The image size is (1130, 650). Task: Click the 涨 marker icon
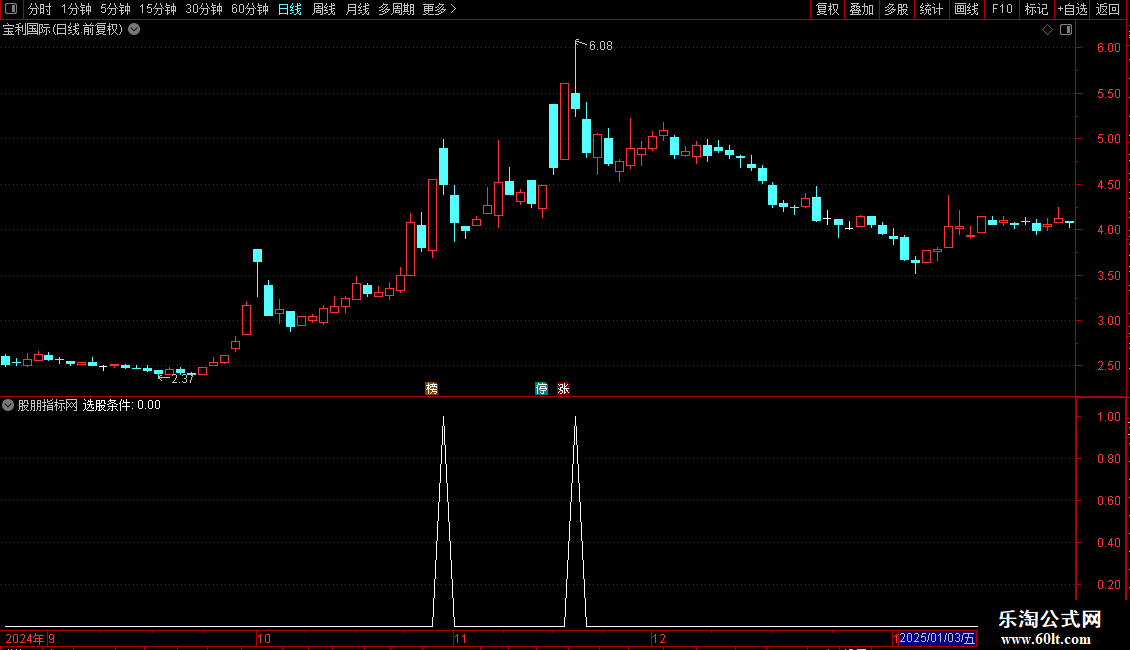564,388
